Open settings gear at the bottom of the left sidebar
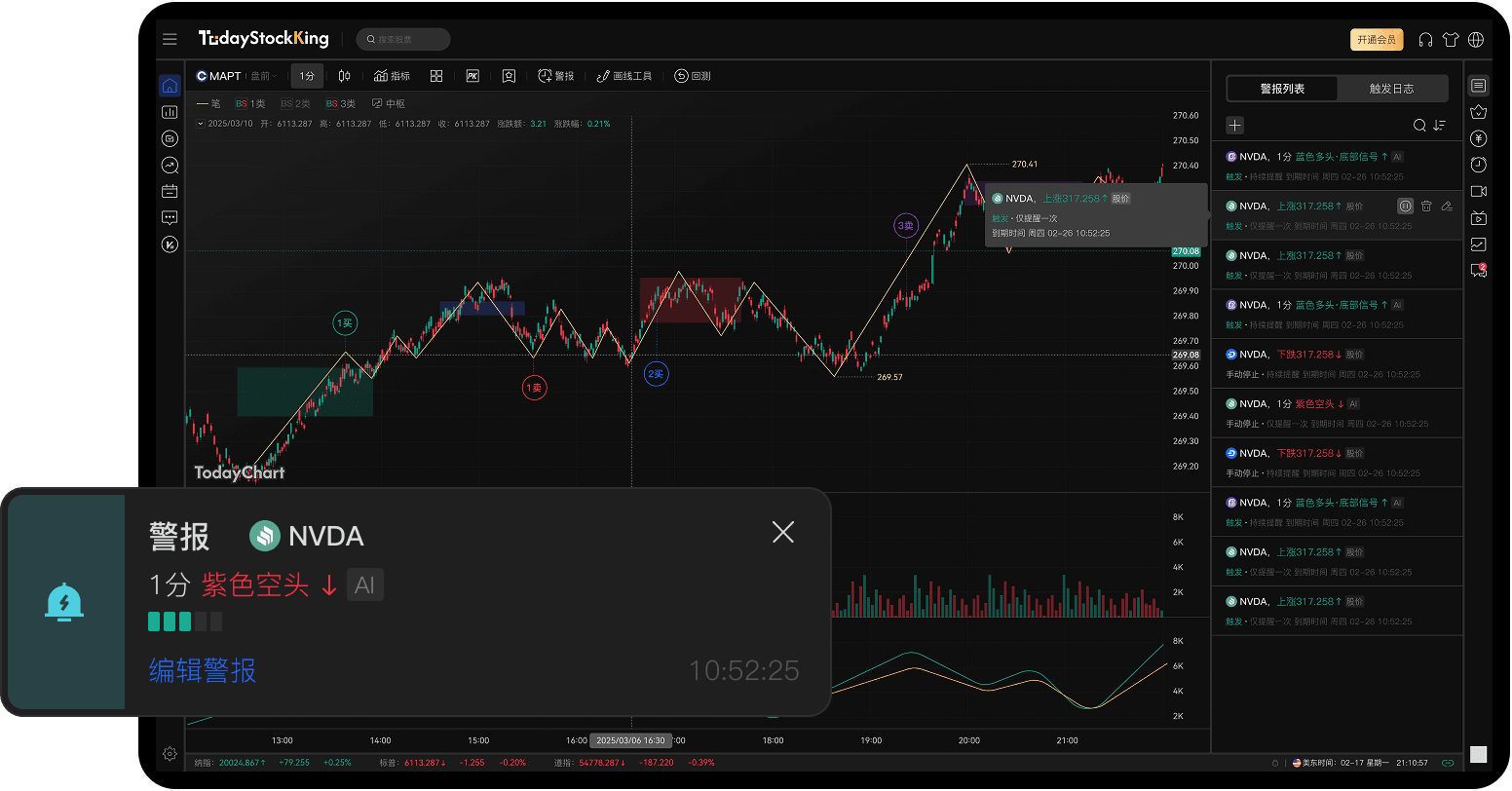The width and height of the screenshot is (1512, 791). click(170, 754)
